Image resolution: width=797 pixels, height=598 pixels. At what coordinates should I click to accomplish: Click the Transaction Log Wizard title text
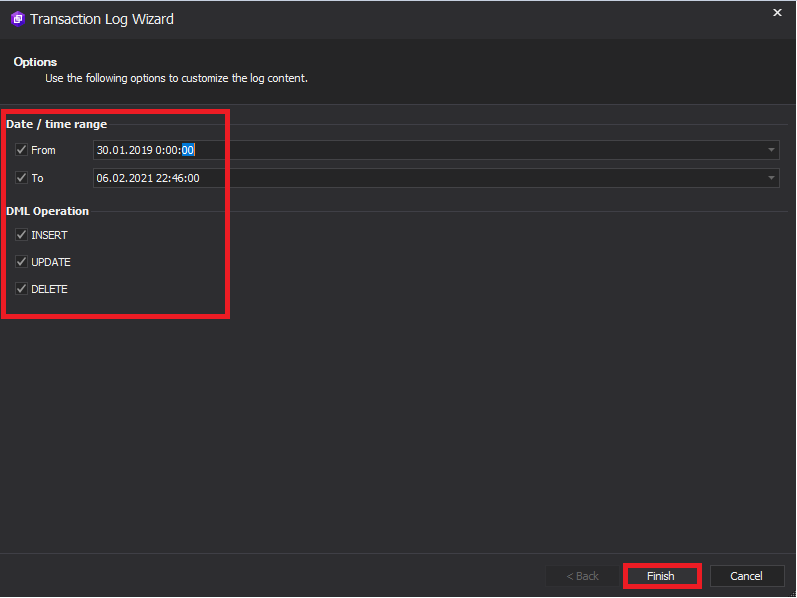[102, 19]
